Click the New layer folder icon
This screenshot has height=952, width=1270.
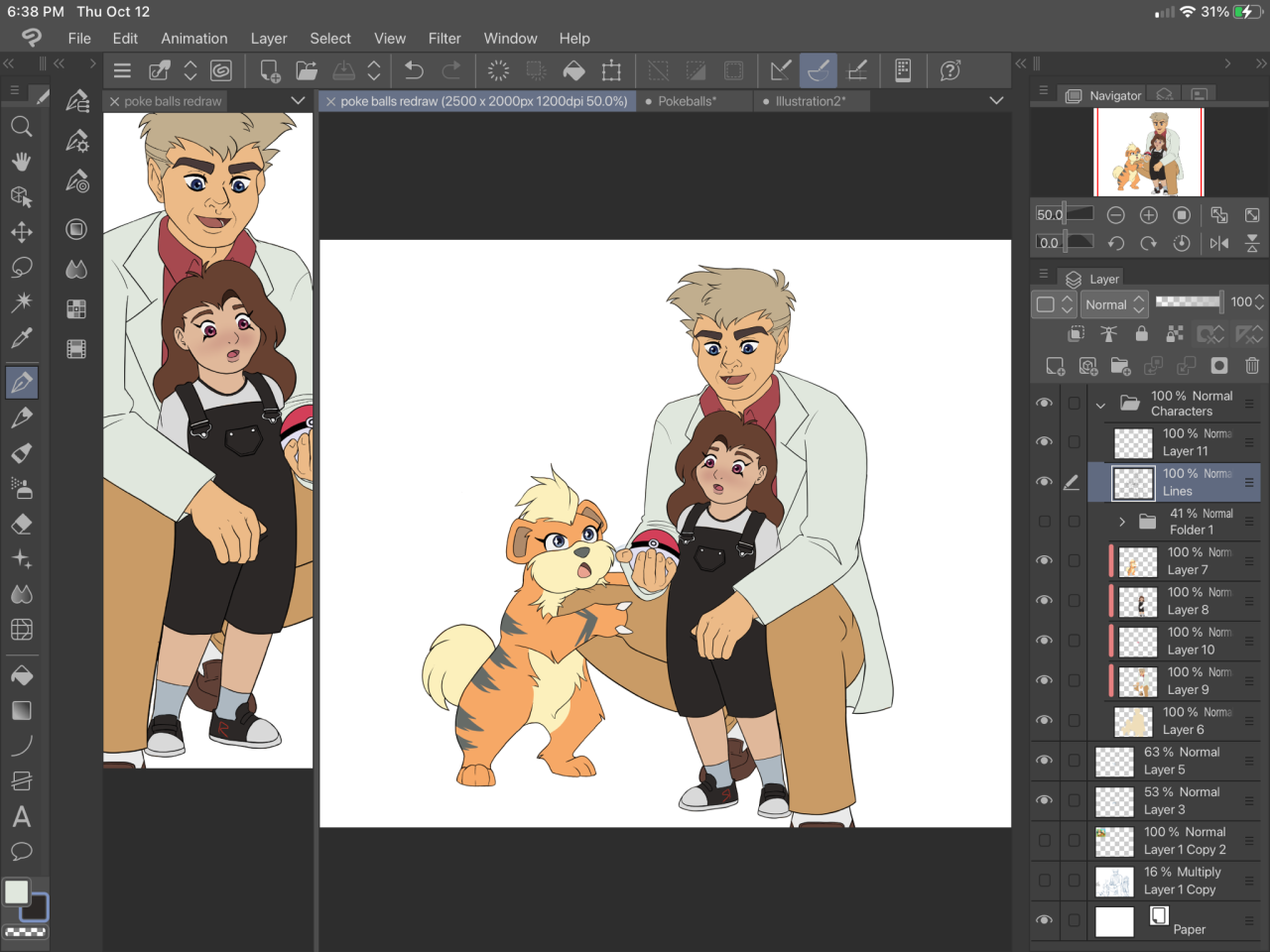click(x=1121, y=366)
